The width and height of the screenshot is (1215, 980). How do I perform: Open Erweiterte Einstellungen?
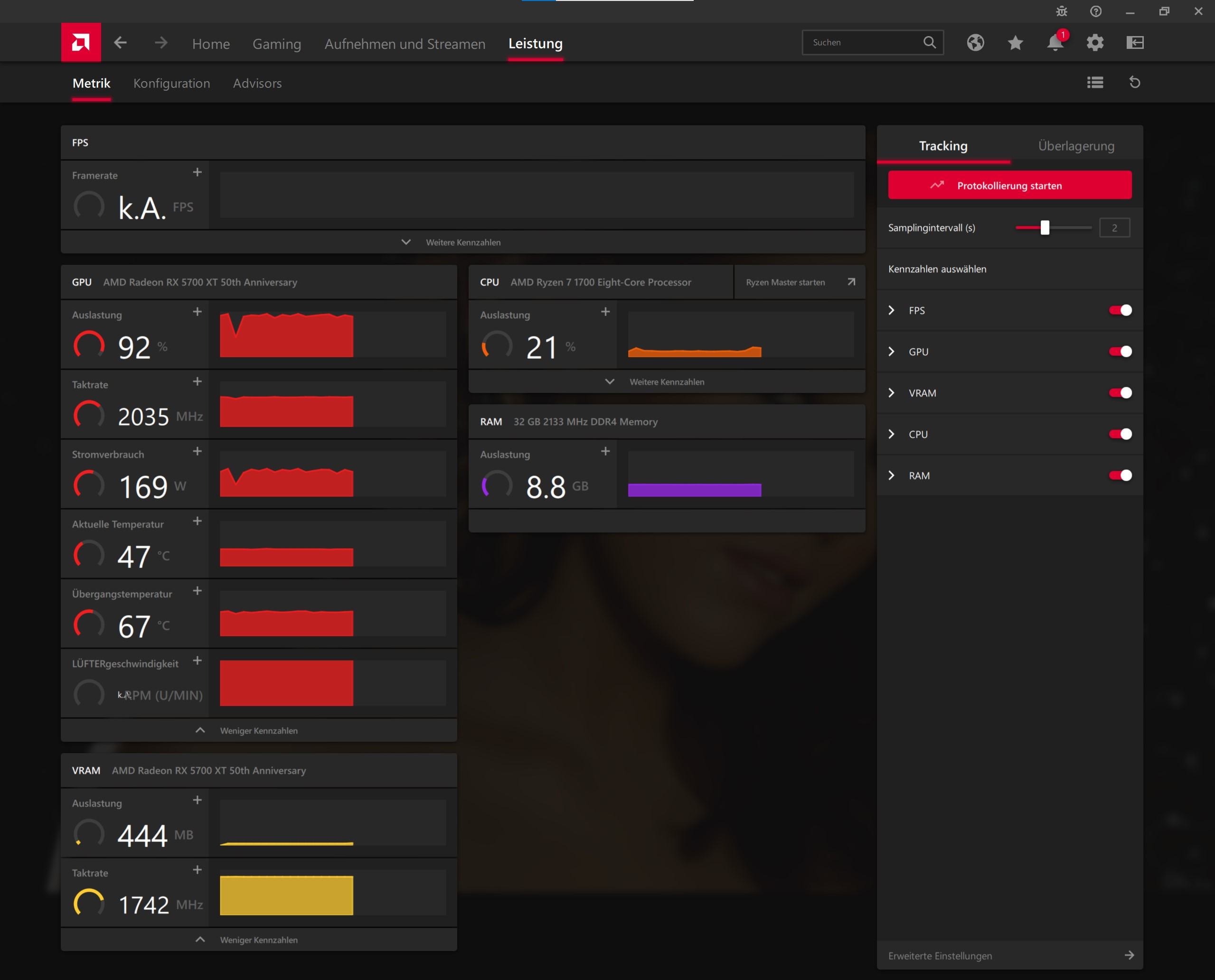pos(1010,956)
